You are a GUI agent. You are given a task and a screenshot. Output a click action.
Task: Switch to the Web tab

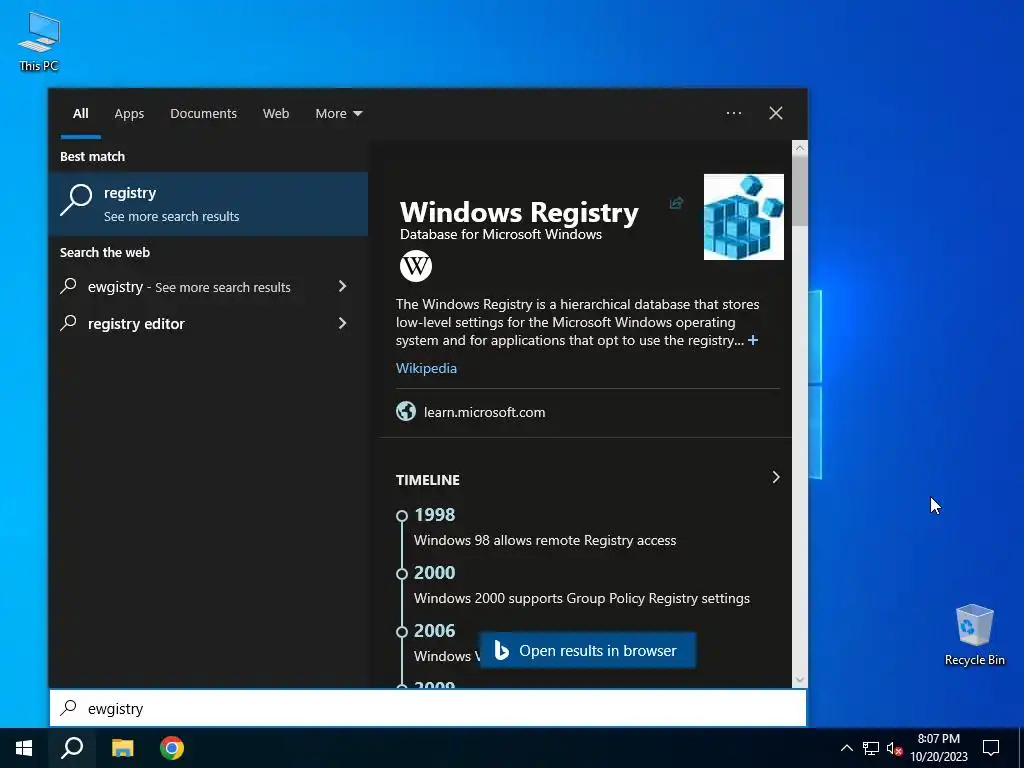[x=276, y=113]
